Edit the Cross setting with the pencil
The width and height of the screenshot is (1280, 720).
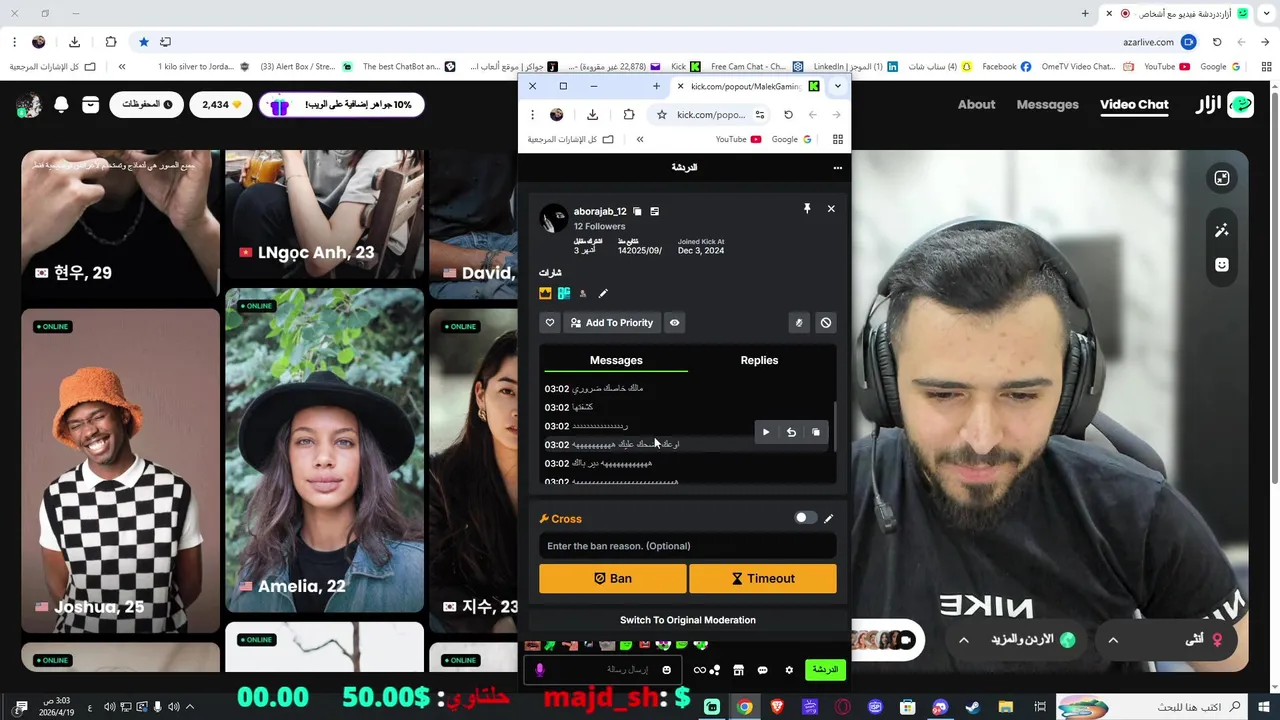pos(828,519)
